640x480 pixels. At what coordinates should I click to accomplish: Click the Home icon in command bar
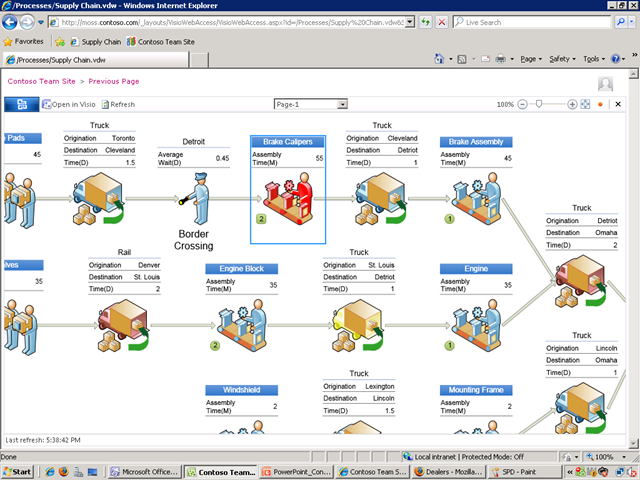click(439, 59)
